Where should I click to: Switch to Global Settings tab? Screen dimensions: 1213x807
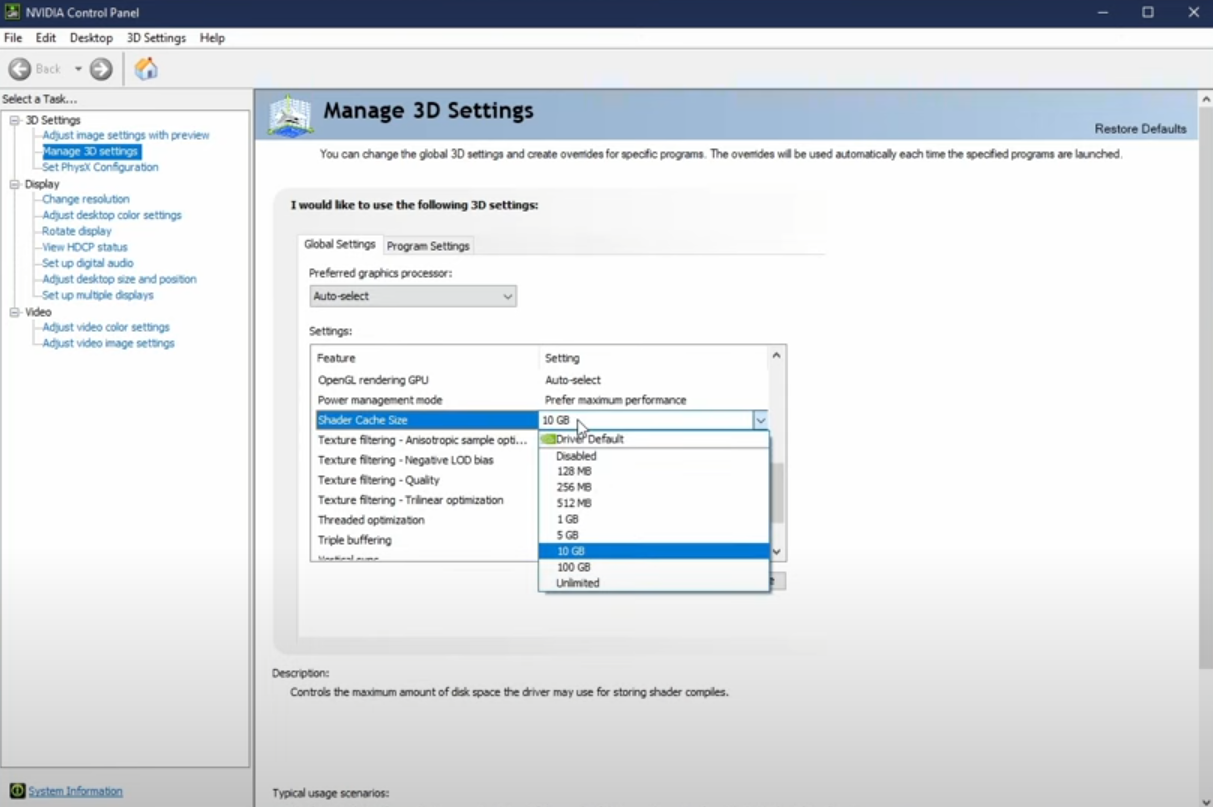pos(340,244)
